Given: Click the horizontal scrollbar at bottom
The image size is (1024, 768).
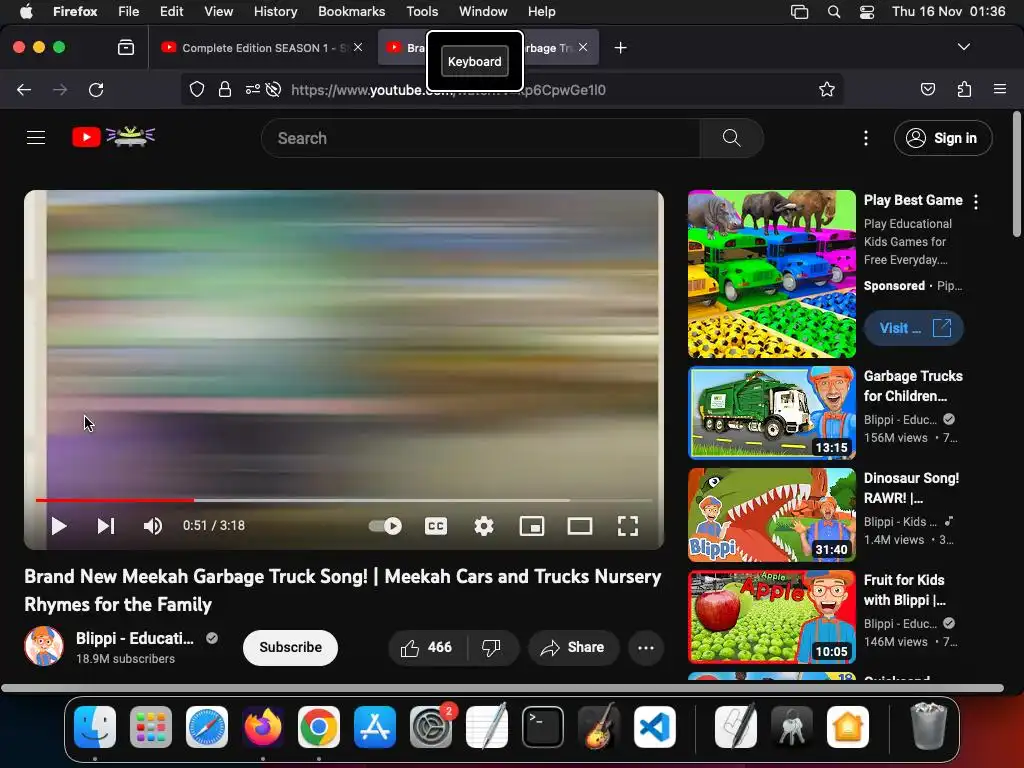Looking at the screenshot, I should click(502, 688).
